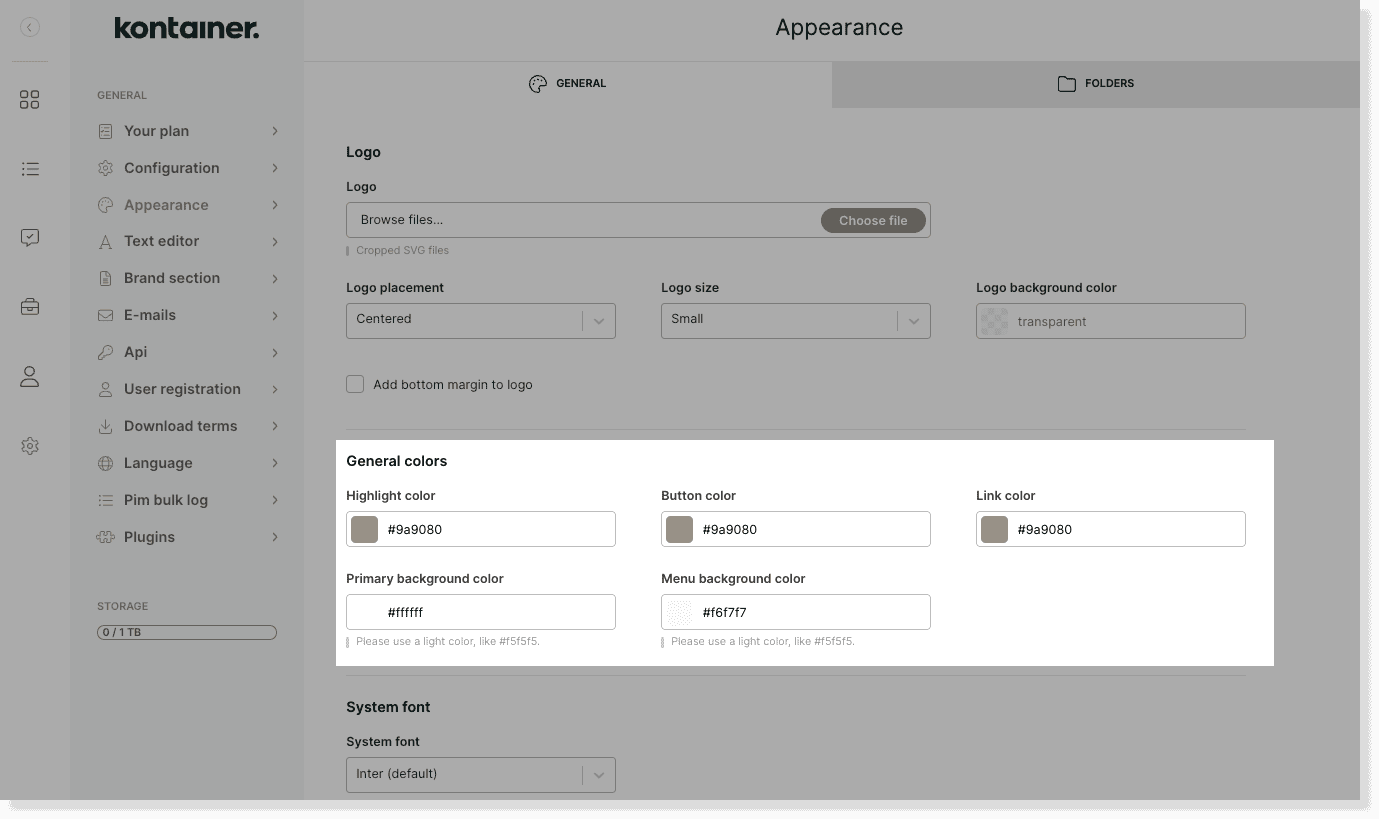The height and width of the screenshot is (819, 1379).
Task: Open the Button color swatch picker
Action: [679, 528]
